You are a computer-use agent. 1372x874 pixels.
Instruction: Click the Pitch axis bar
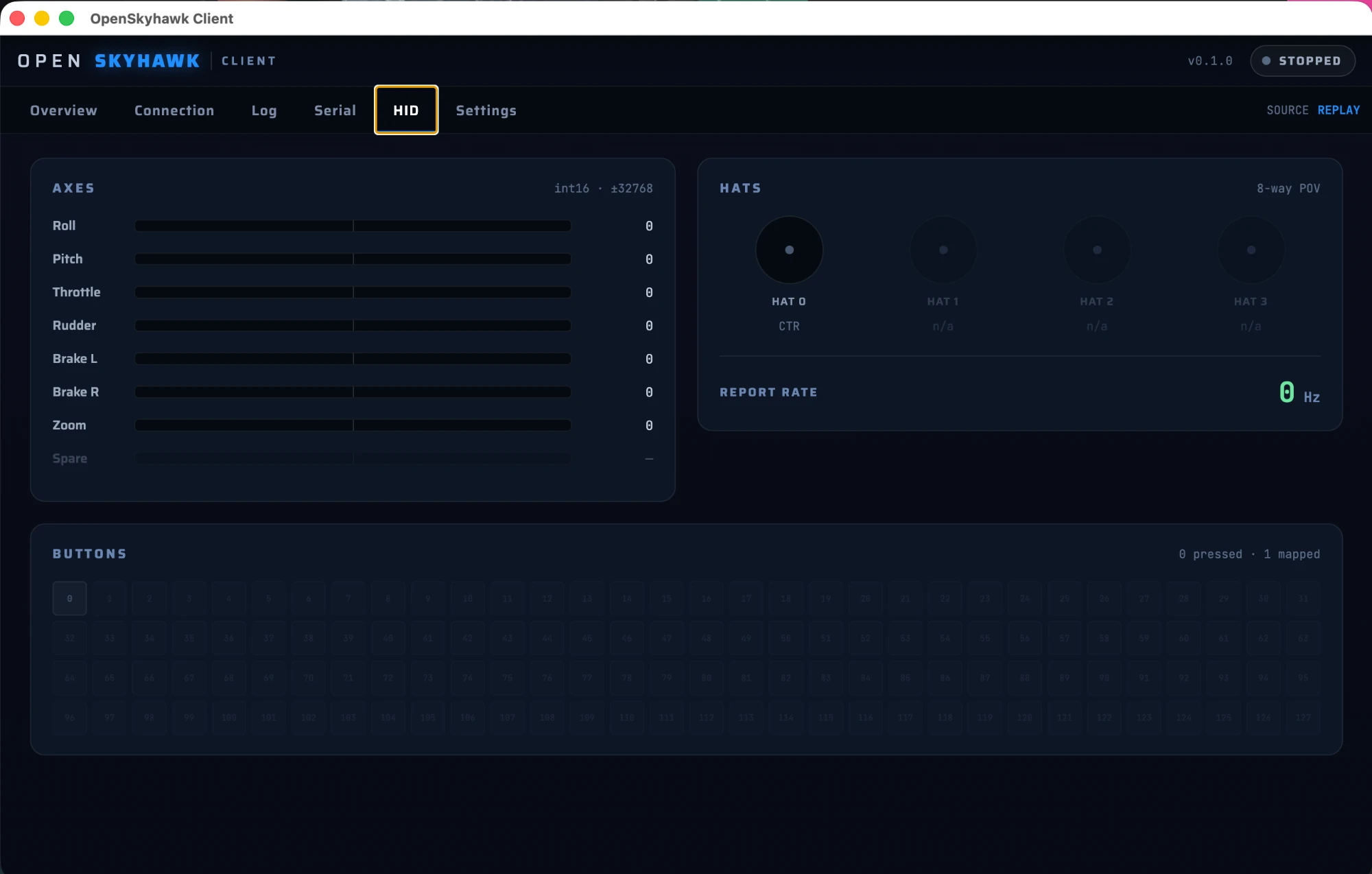pos(353,259)
